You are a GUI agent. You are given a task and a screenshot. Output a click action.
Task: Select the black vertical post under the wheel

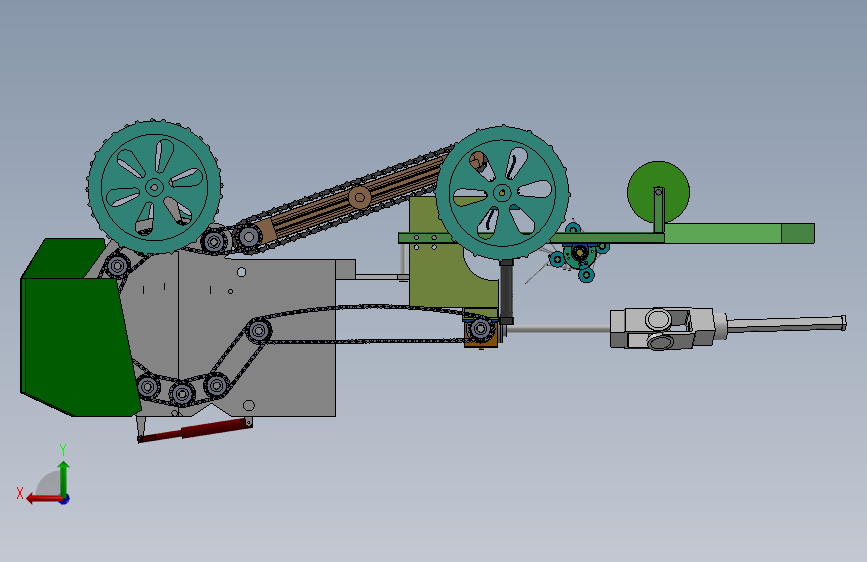(506, 292)
